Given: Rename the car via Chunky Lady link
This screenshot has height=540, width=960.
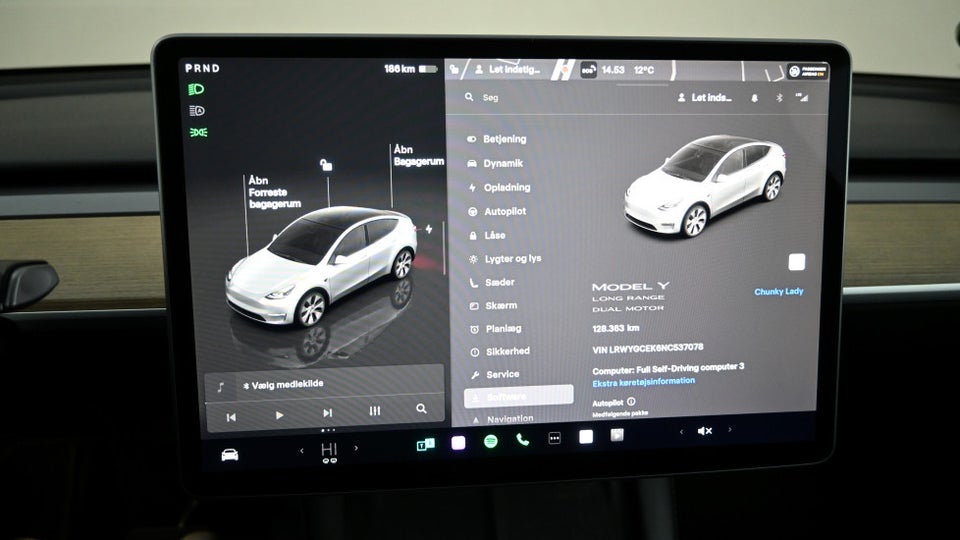Looking at the screenshot, I should [779, 291].
